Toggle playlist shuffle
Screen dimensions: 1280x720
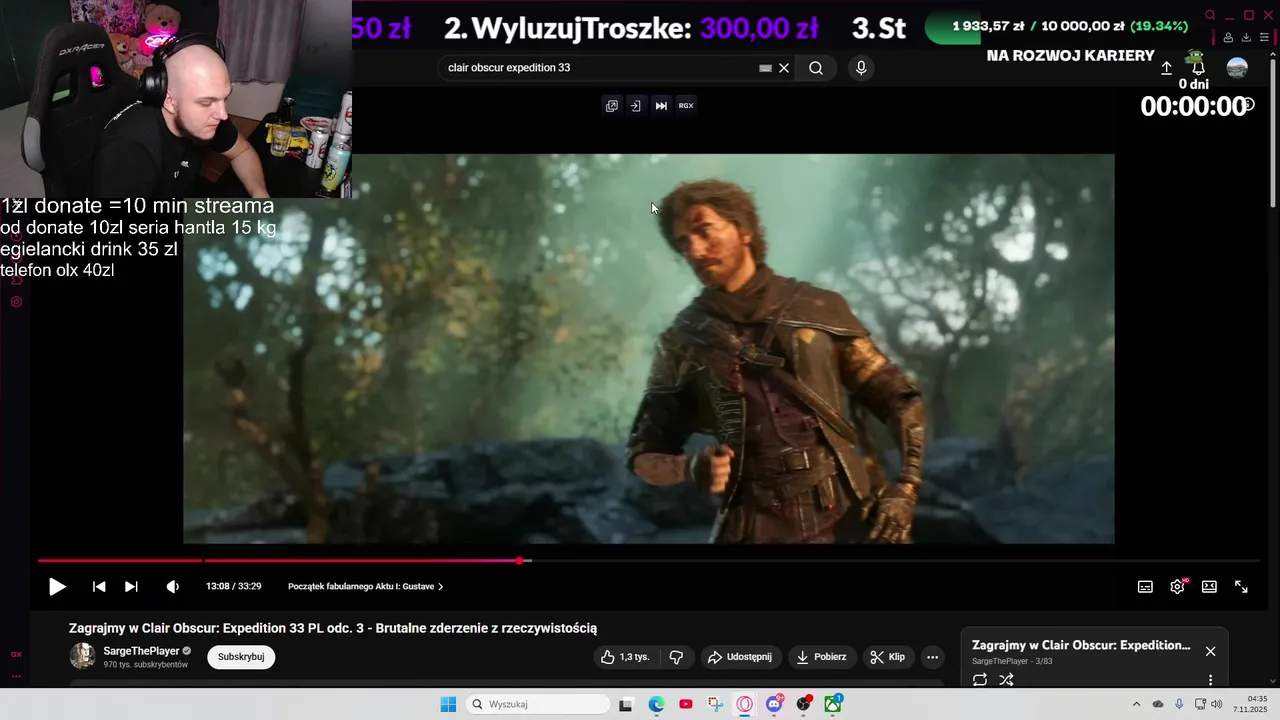tap(1006, 680)
